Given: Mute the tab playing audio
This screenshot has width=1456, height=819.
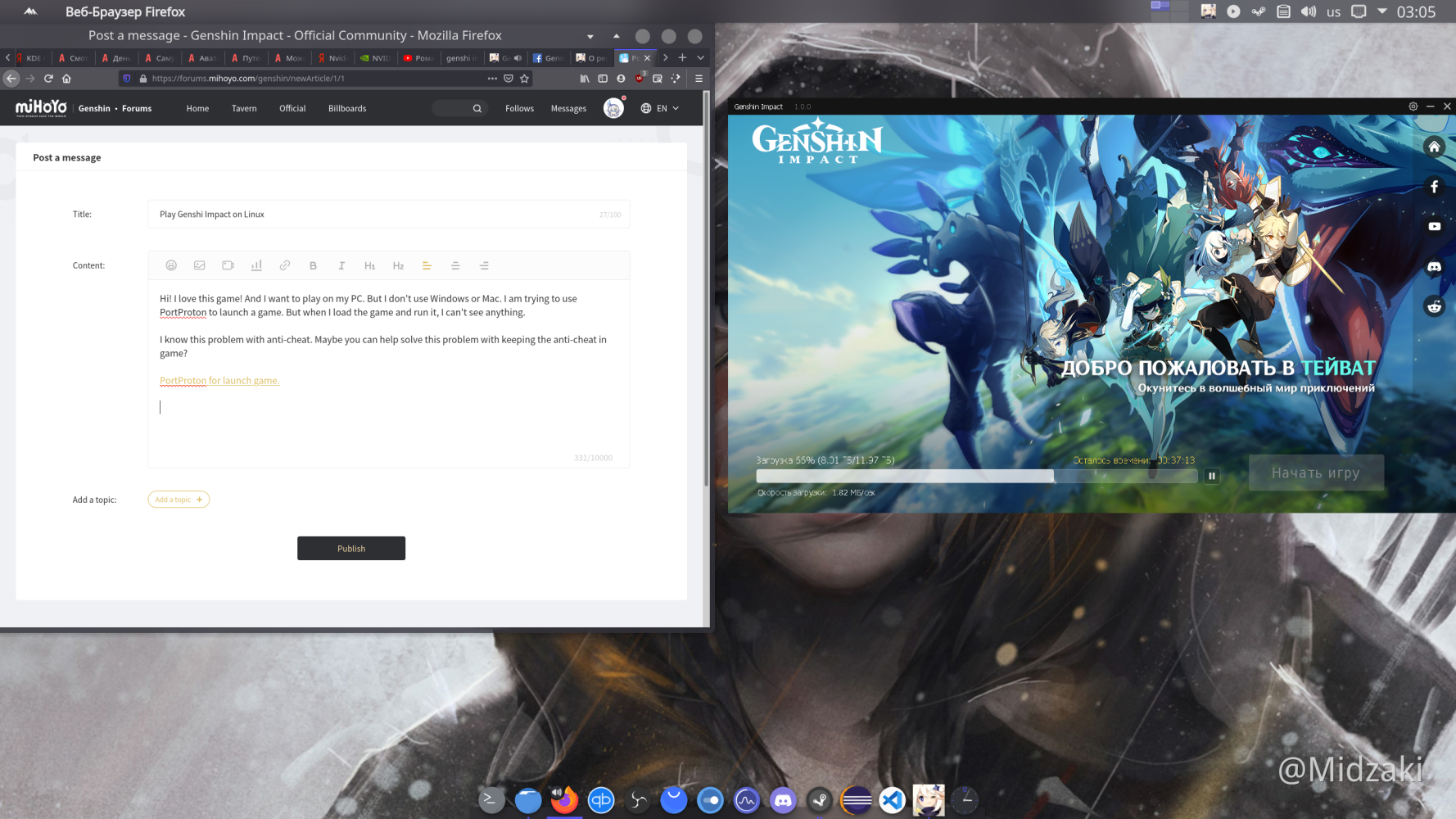Looking at the screenshot, I should [x=518, y=57].
